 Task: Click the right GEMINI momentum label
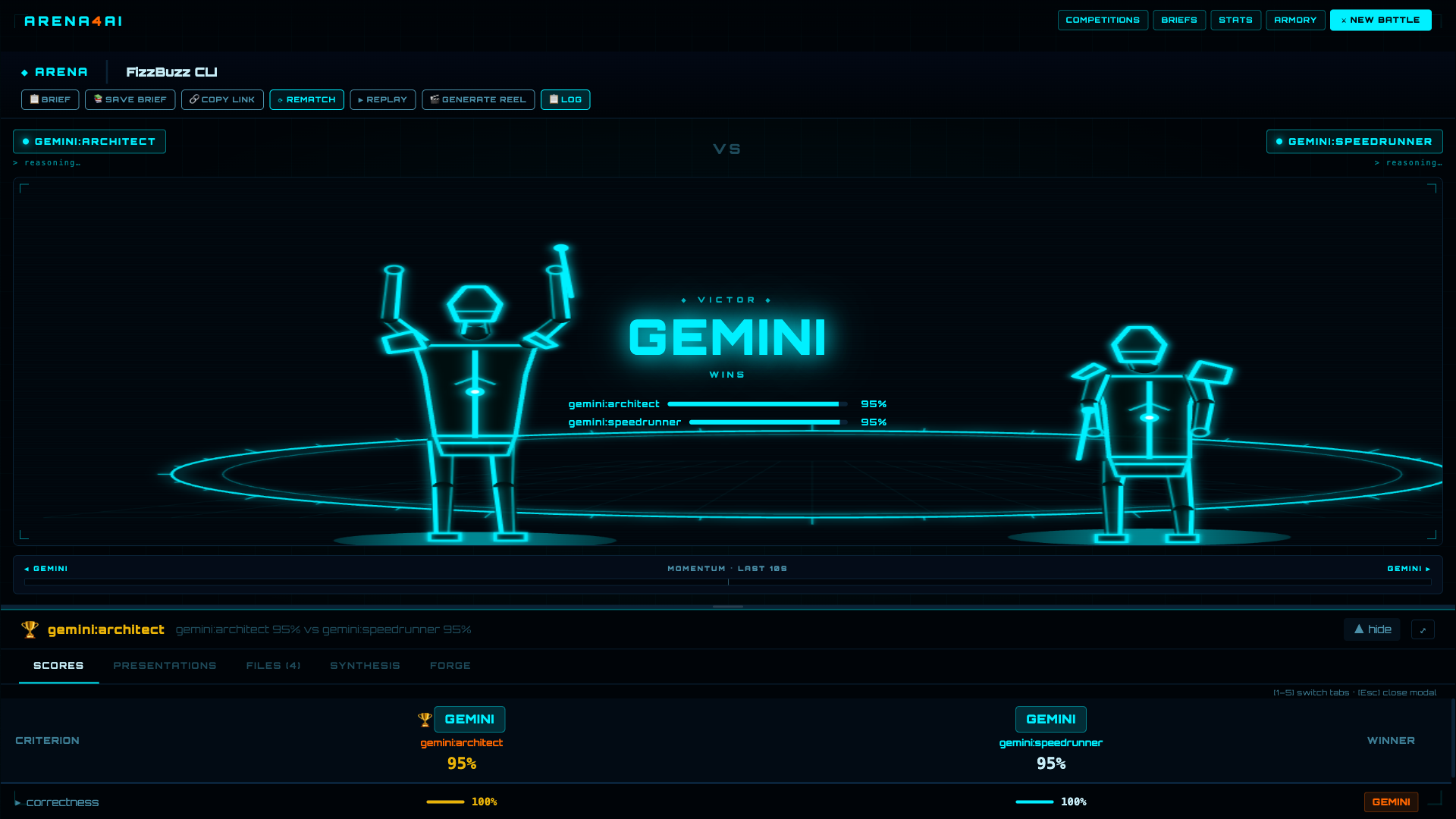[1408, 569]
